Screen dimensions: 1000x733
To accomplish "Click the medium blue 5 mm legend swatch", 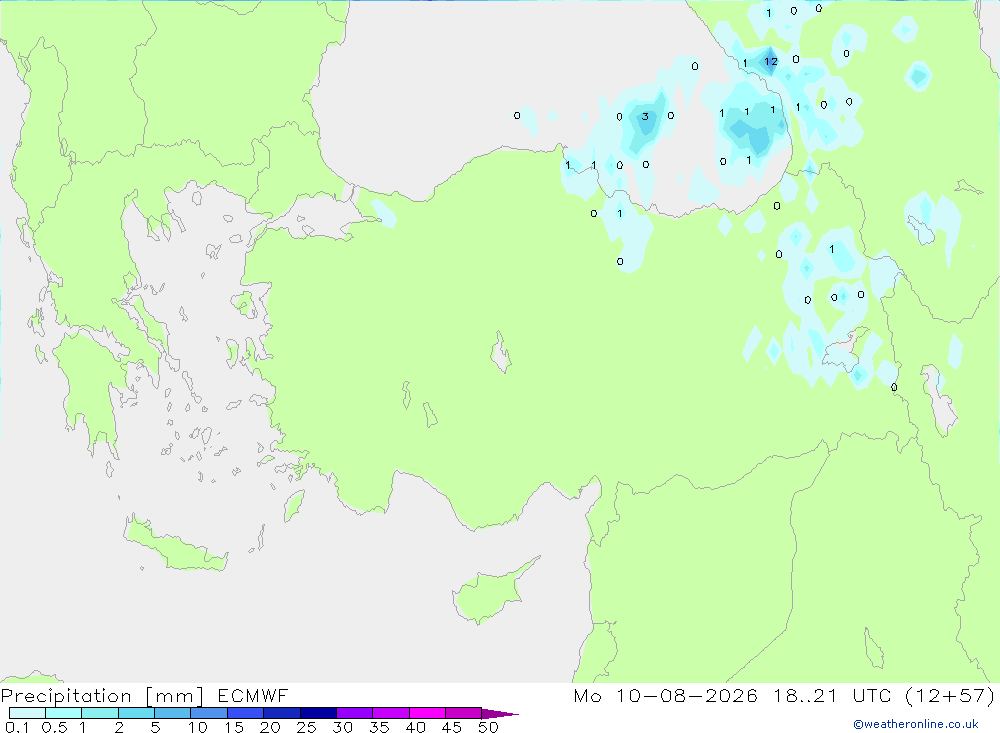I will pos(173,713).
